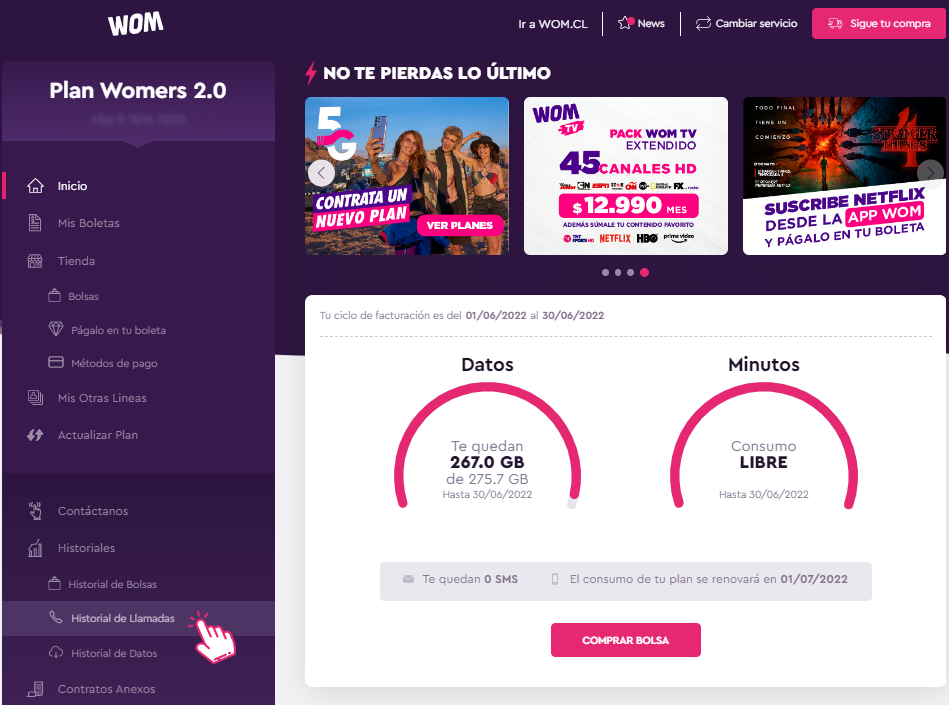Click the Mis Boletas document icon
Image resolution: width=949 pixels, height=705 pixels.
pyautogui.click(x=35, y=223)
